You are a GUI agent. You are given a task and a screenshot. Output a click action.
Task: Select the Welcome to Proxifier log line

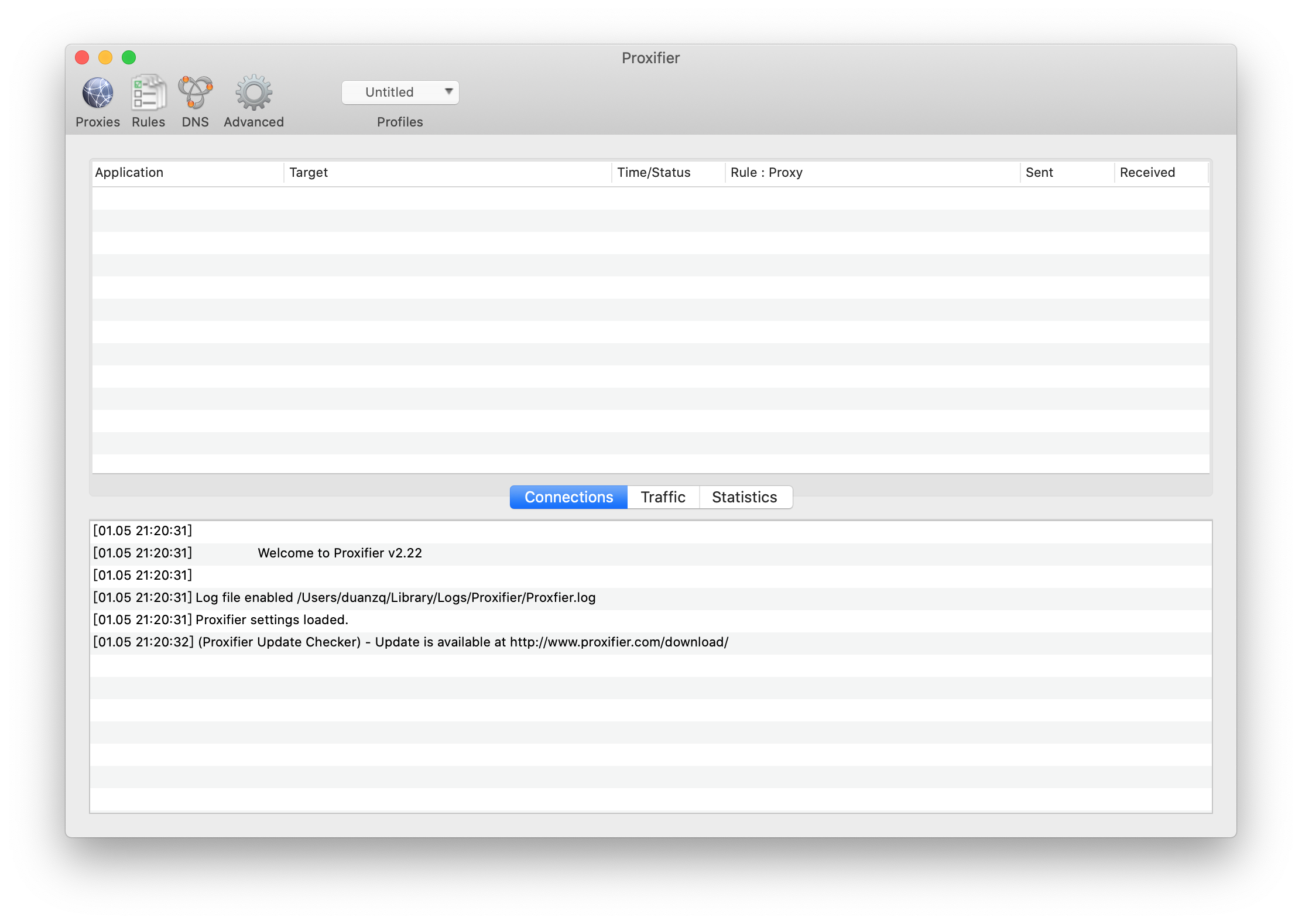coord(340,553)
